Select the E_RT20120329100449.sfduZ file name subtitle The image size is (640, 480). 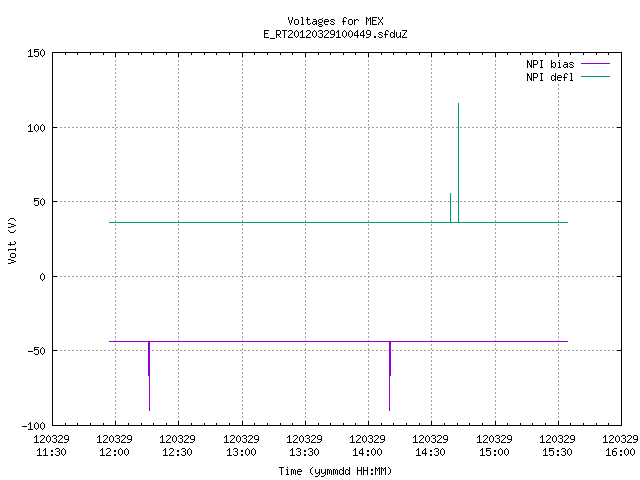(335, 34)
